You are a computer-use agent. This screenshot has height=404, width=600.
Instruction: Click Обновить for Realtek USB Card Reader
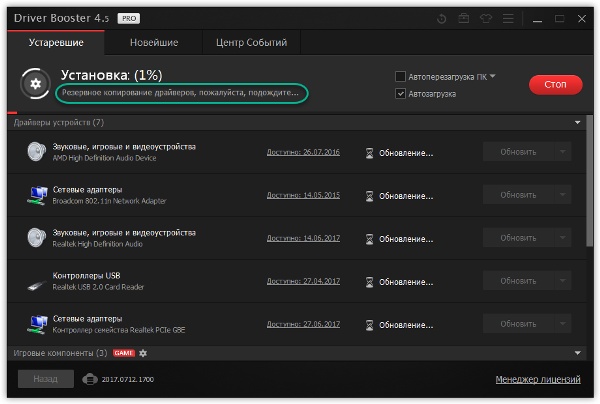click(518, 280)
